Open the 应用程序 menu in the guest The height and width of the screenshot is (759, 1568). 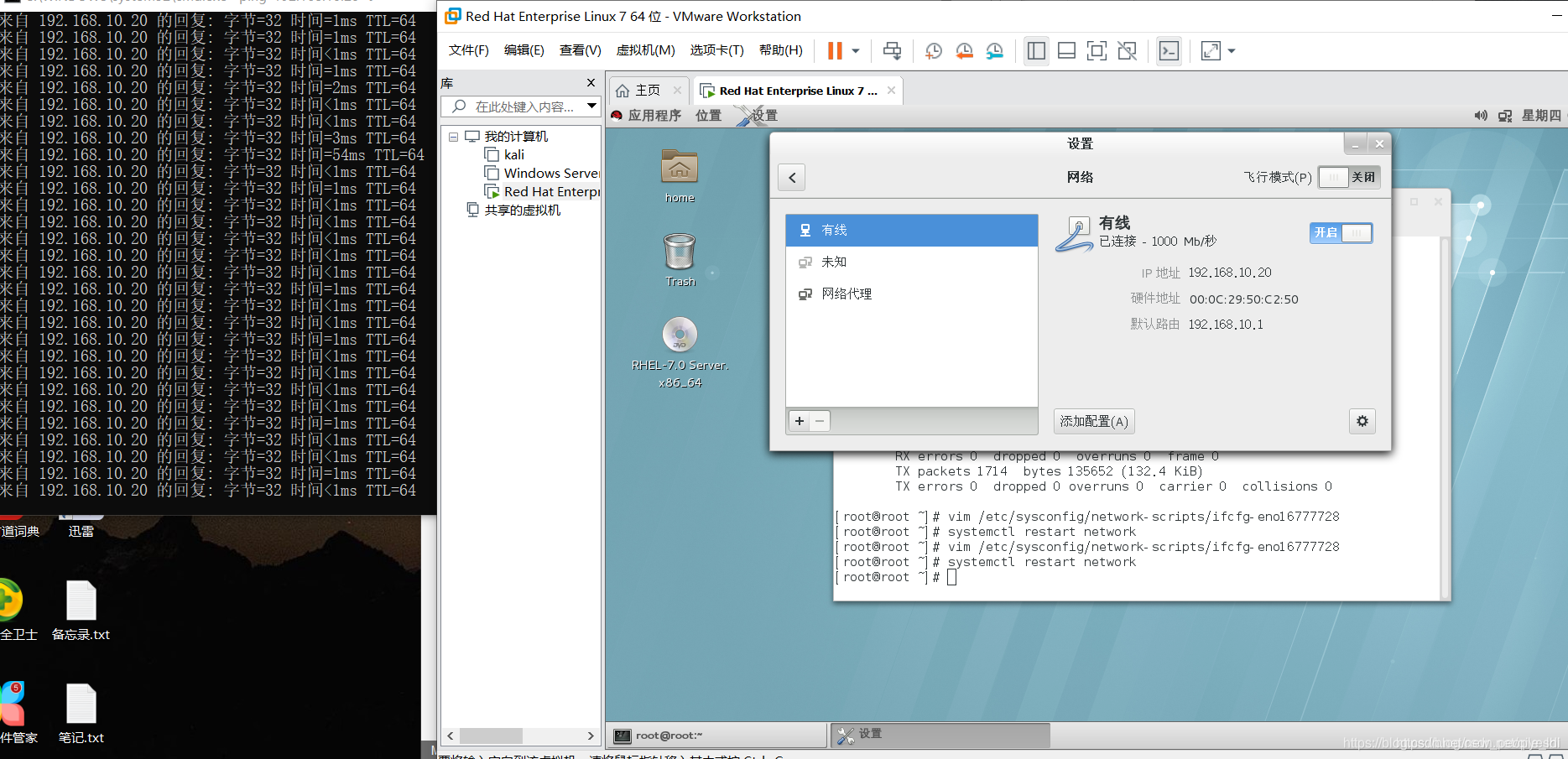(646, 116)
